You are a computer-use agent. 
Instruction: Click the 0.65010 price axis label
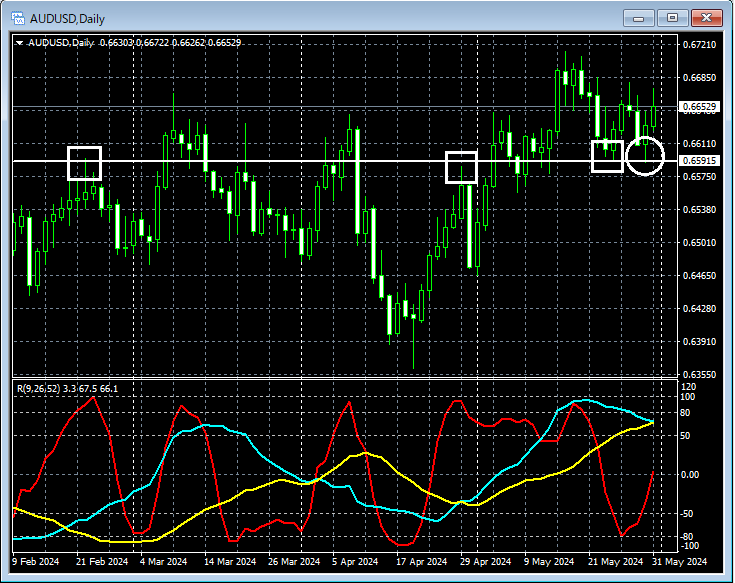(x=699, y=243)
